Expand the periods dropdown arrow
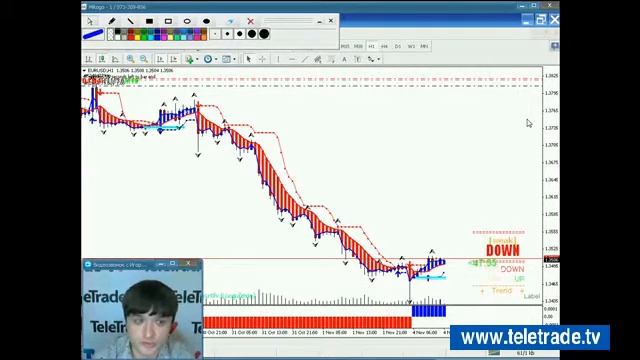Viewport: 640px width, 360px height. 216,60
